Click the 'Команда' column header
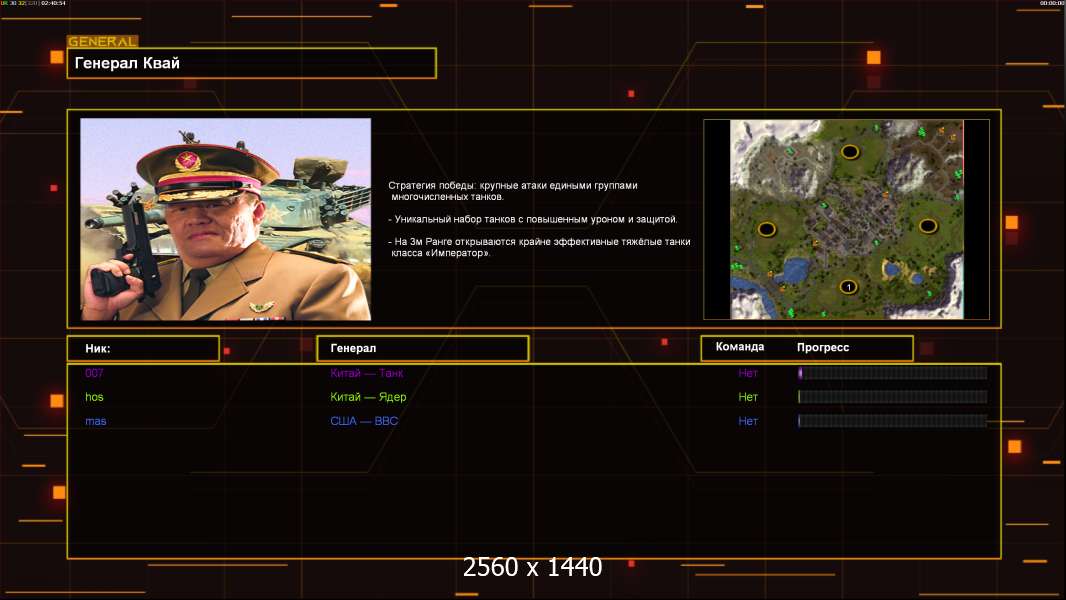Screen dimensions: 1066x600 point(740,347)
